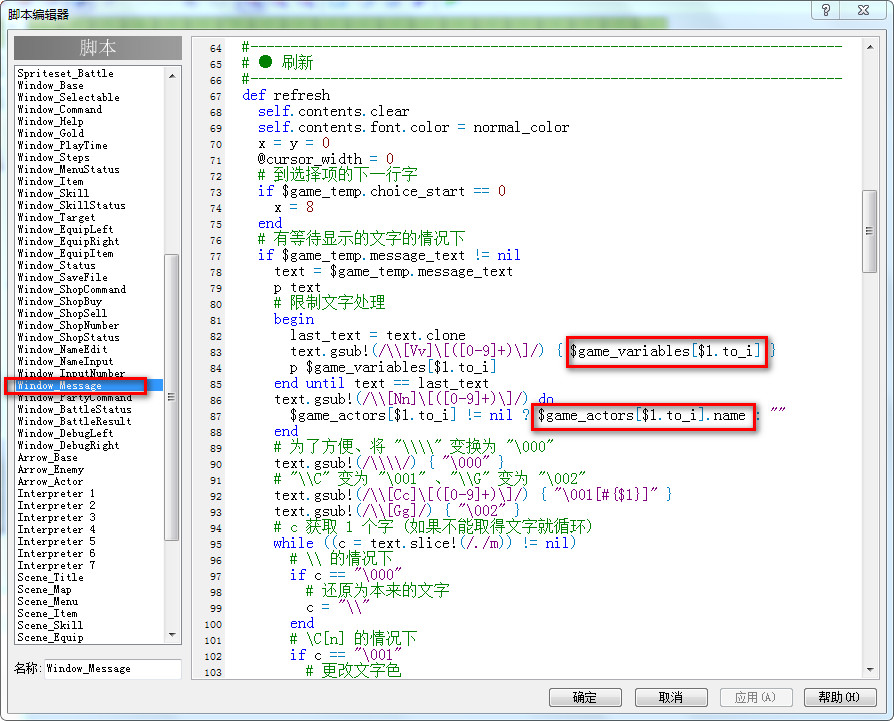
Task: Click the code editor scroll-up arrow
Action: pyautogui.click(x=869, y=47)
